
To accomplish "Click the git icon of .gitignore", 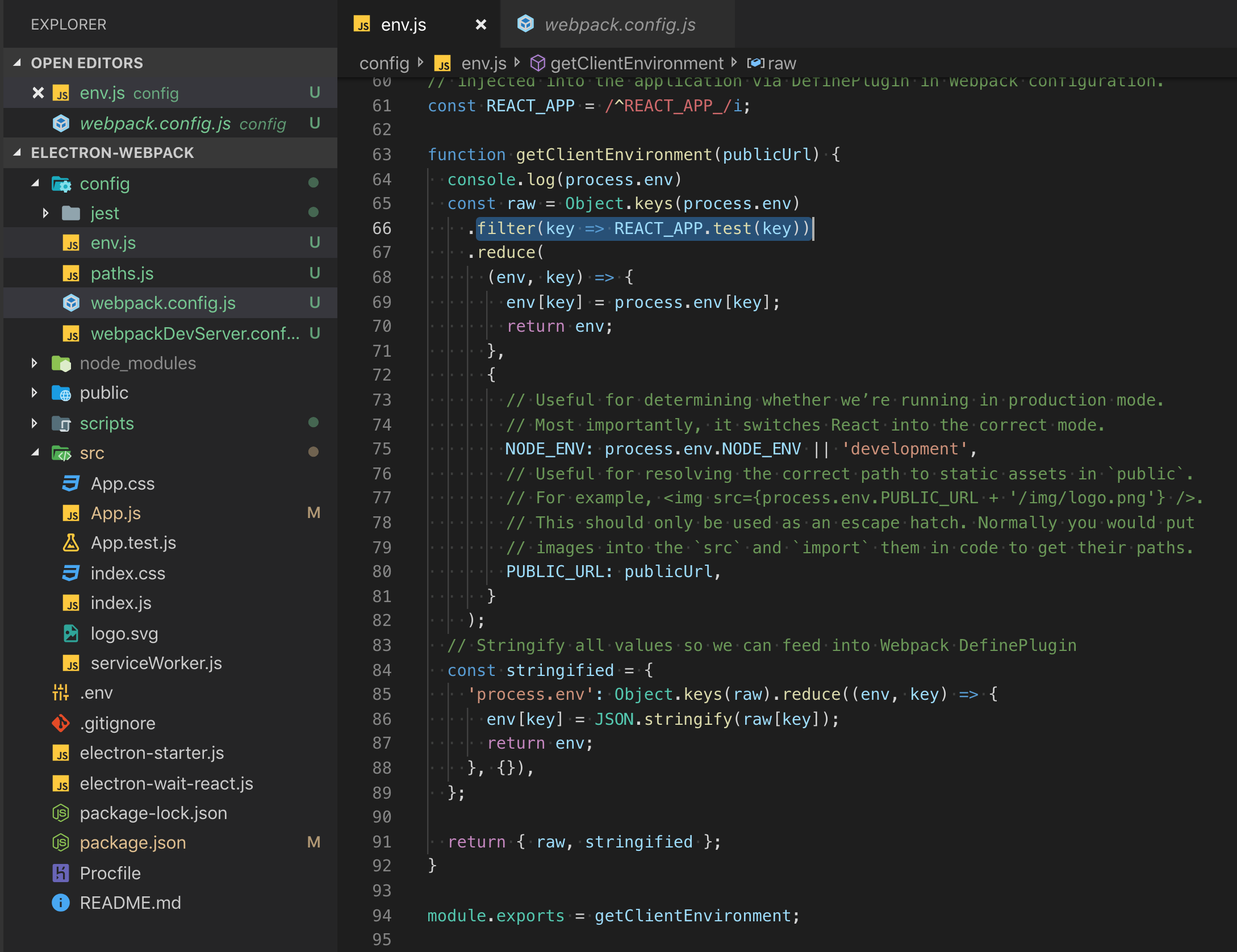I will [61, 723].
